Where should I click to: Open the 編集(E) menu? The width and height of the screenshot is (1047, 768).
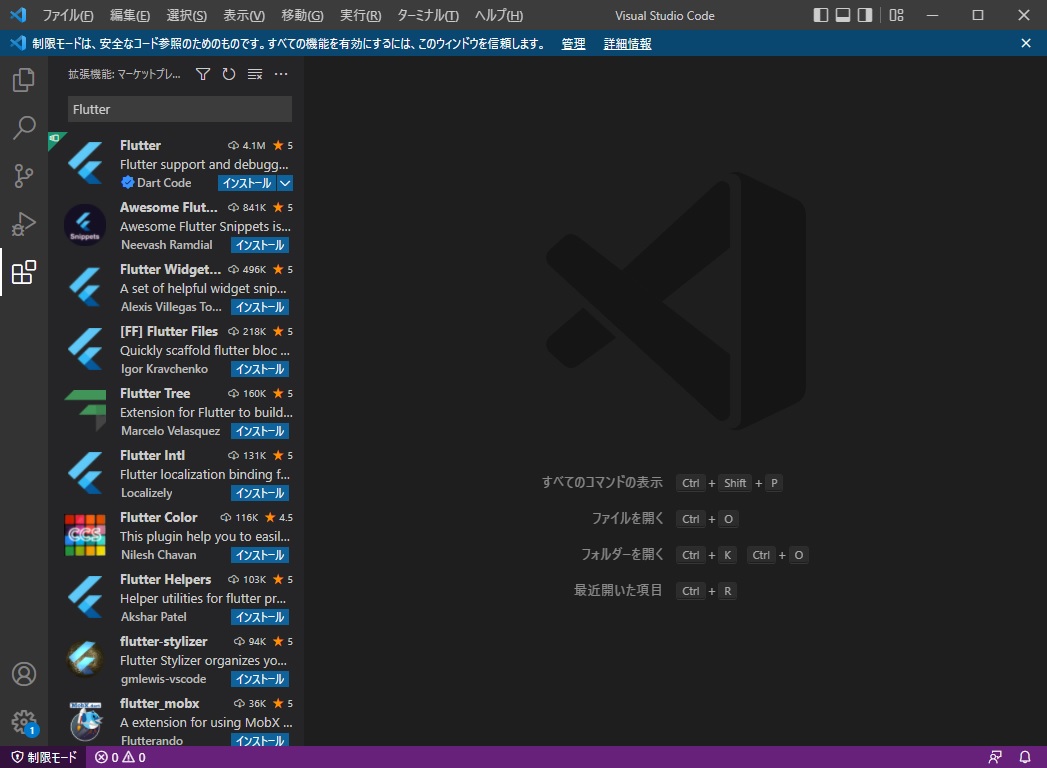[130, 15]
